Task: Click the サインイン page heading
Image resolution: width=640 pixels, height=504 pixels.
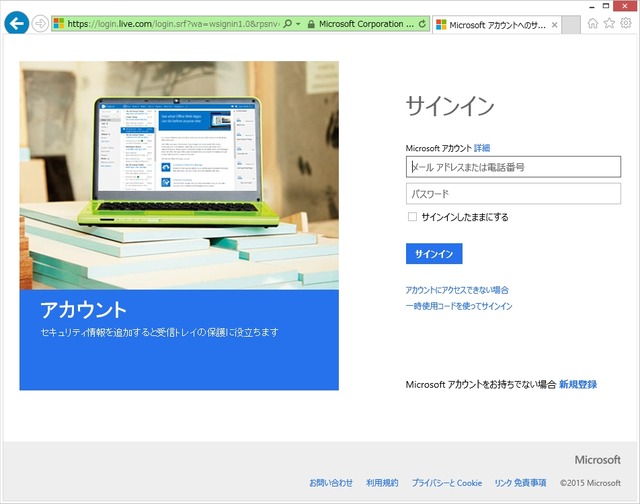Action: click(x=450, y=106)
